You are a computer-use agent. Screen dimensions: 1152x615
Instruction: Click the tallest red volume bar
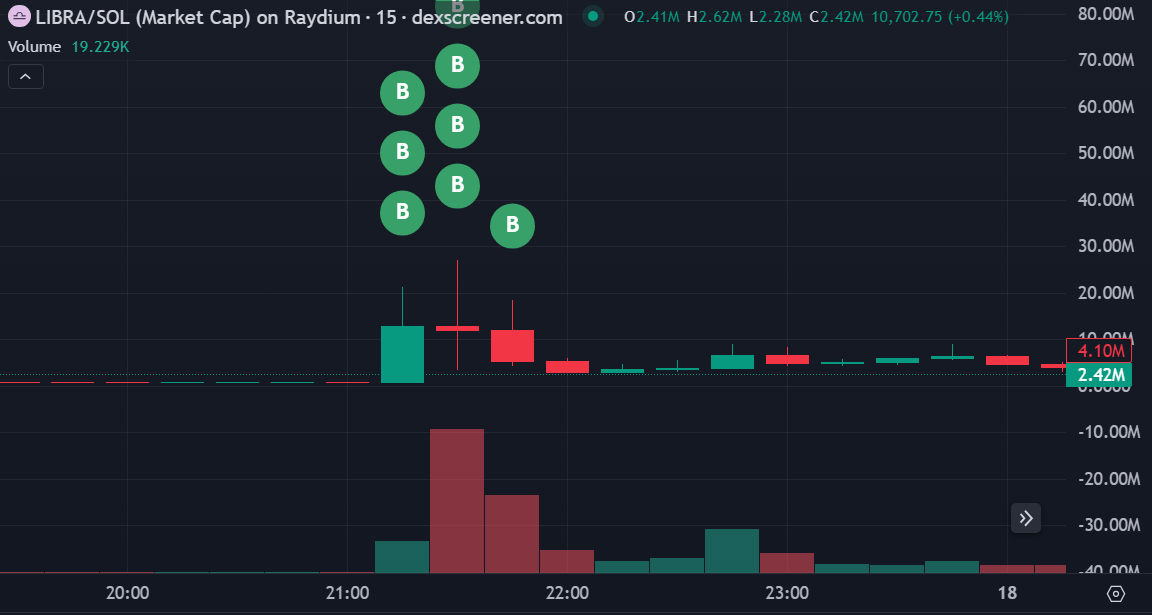coord(457,500)
